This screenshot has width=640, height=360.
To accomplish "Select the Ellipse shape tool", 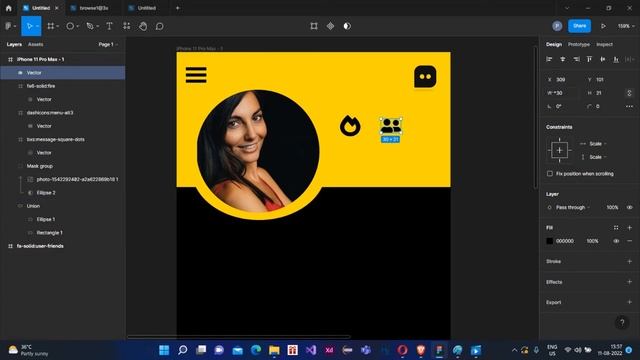I will pyautogui.click(x=70, y=26).
